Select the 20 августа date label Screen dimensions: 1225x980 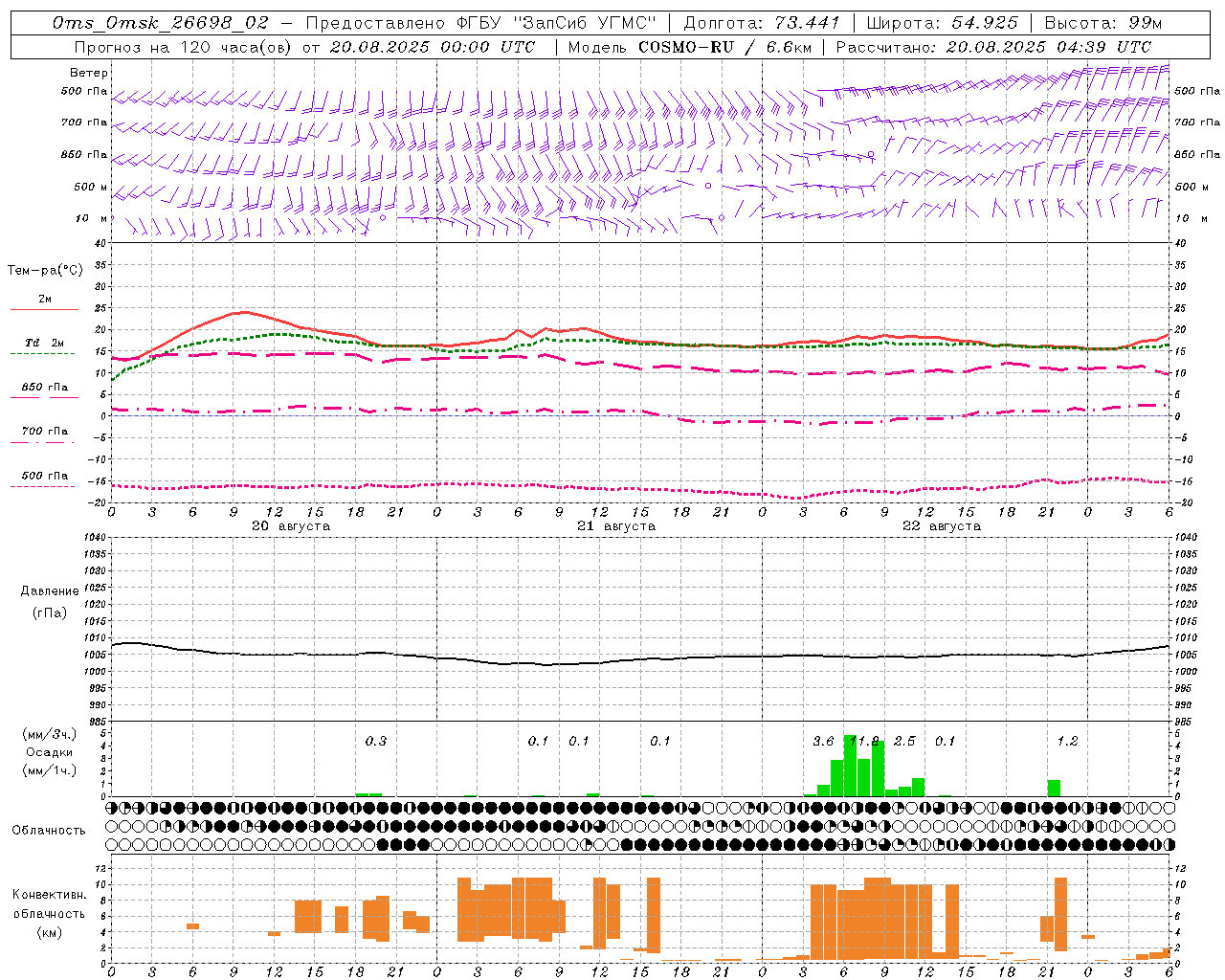click(x=291, y=526)
